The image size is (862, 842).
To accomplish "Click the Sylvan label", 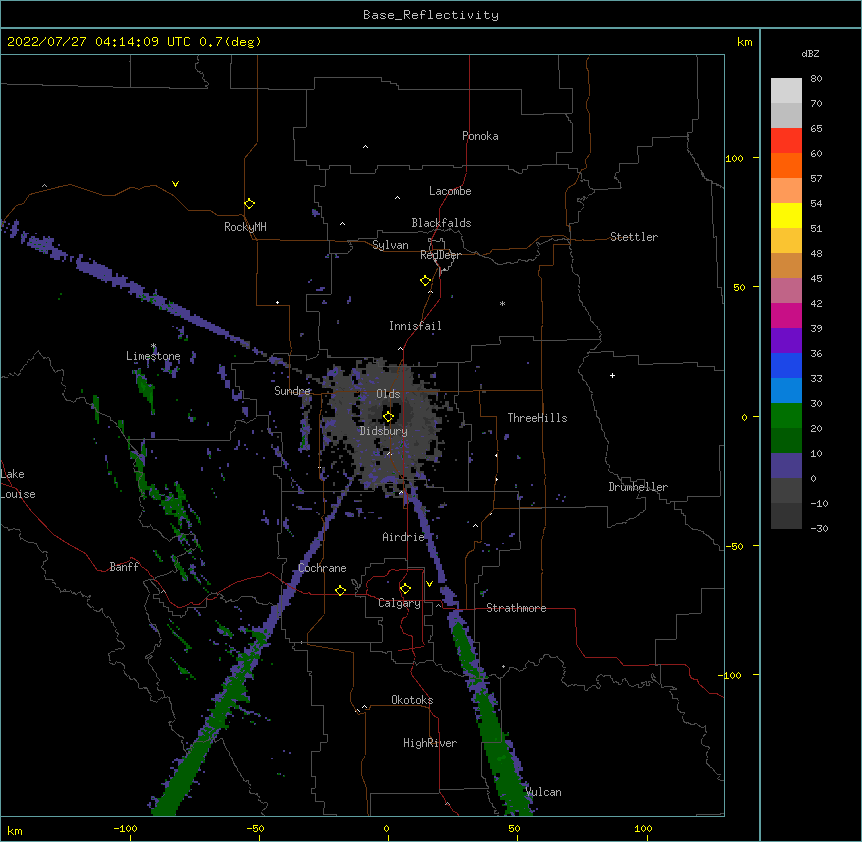I will (390, 245).
